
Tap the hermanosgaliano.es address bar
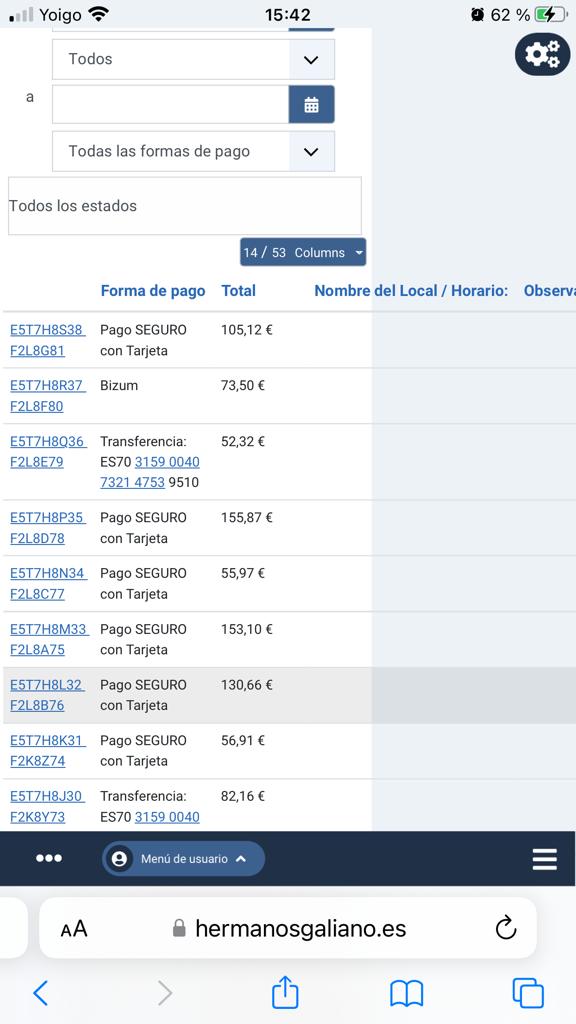[x=288, y=928]
